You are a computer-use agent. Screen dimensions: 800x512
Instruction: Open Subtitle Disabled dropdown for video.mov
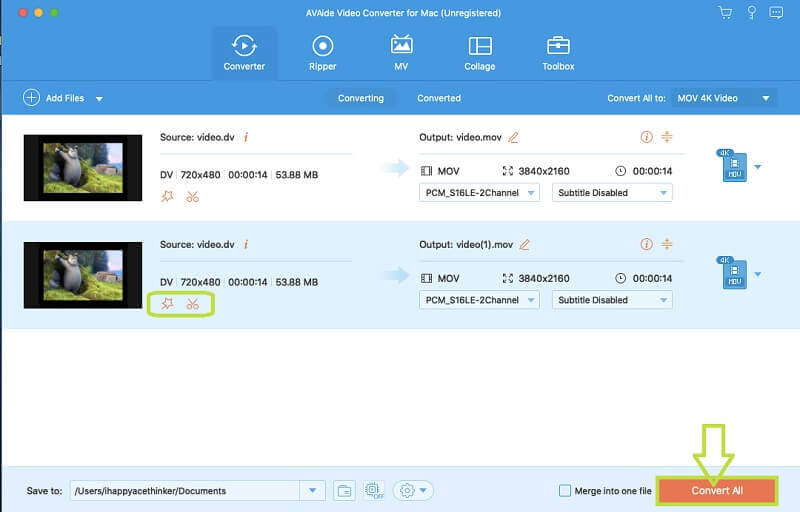(612, 193)
